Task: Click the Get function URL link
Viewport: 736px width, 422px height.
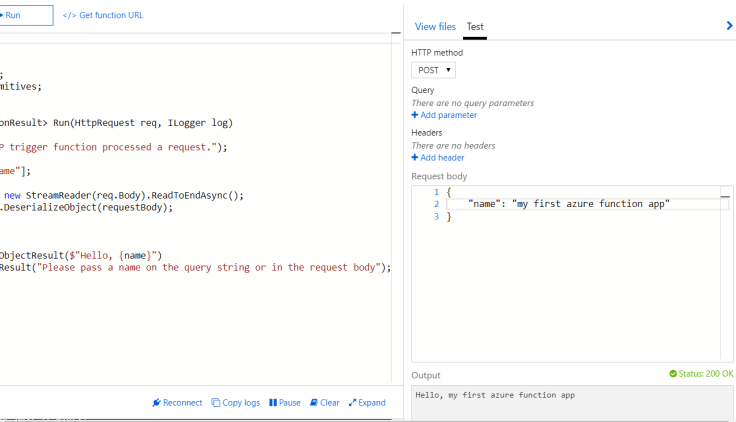Action: (111, 15)
